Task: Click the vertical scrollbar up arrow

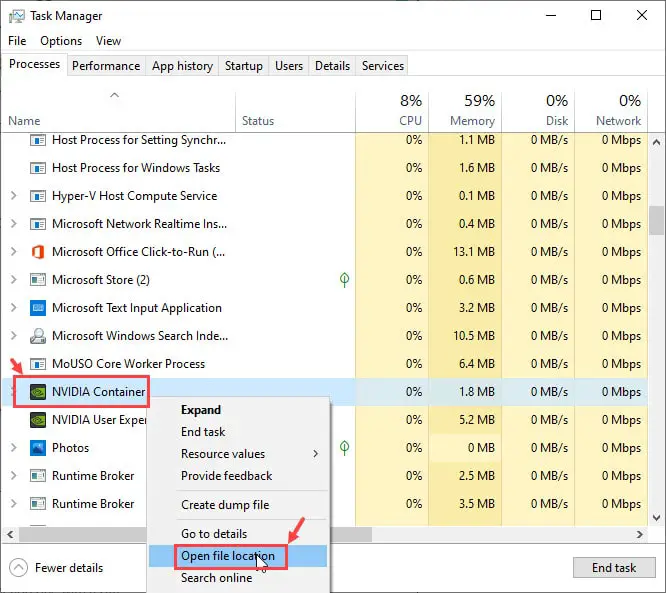Action: coord(656,142)
